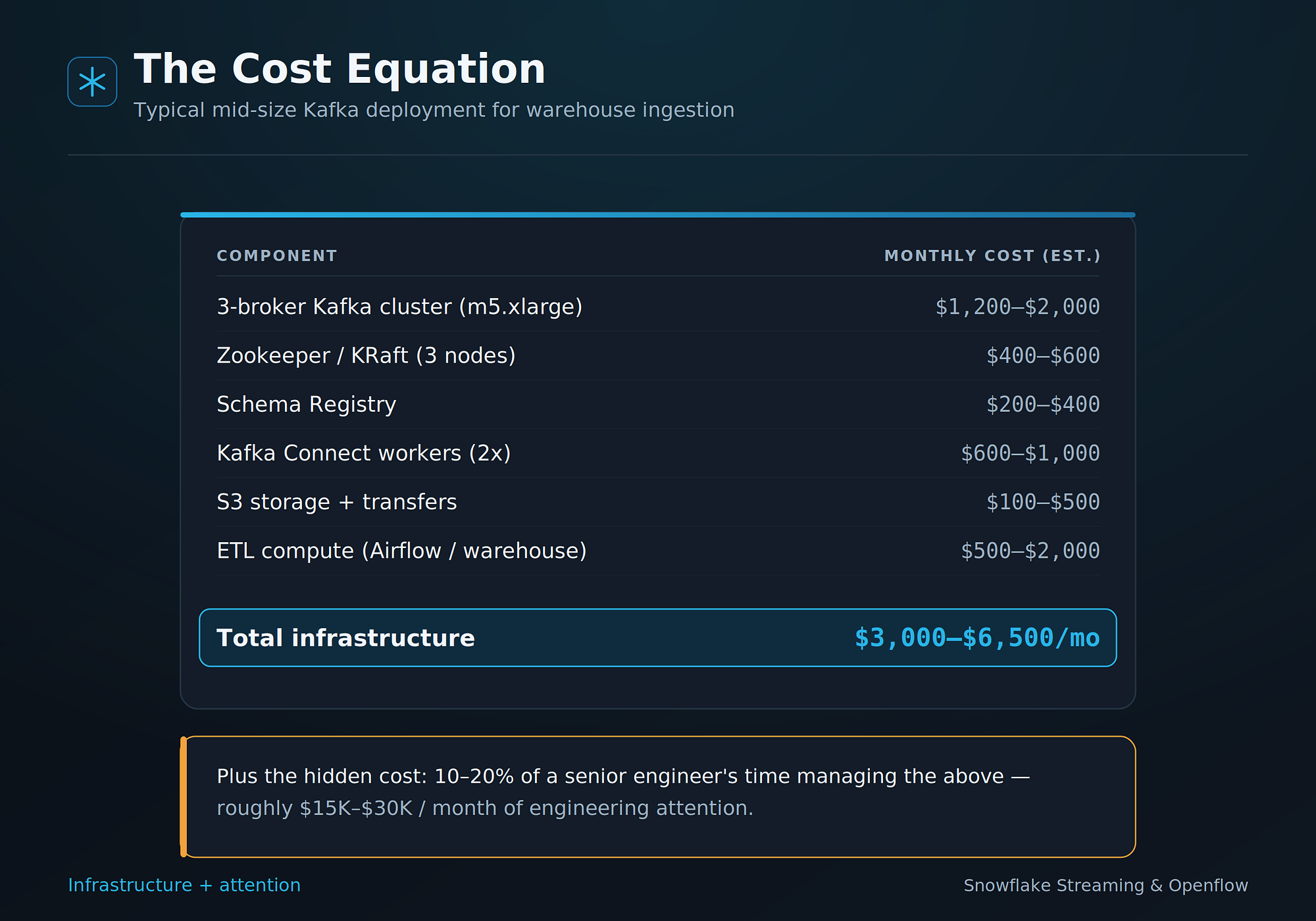
Task: Click the $200–$400 cost value
Action: [1043, 404]
